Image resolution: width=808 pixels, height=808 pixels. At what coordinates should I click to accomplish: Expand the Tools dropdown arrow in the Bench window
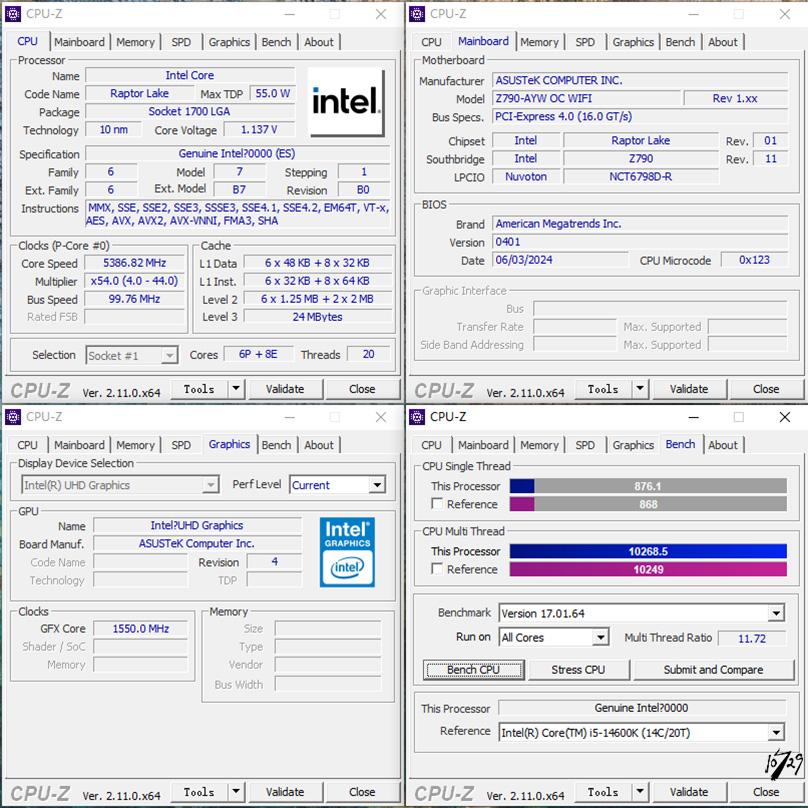click(x=638, y=791)
